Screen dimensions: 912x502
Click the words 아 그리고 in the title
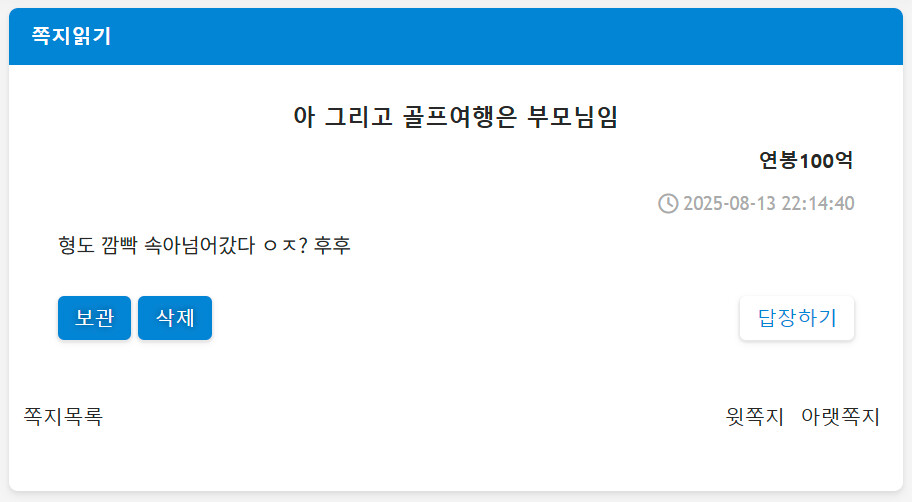(x=328, y=116)
